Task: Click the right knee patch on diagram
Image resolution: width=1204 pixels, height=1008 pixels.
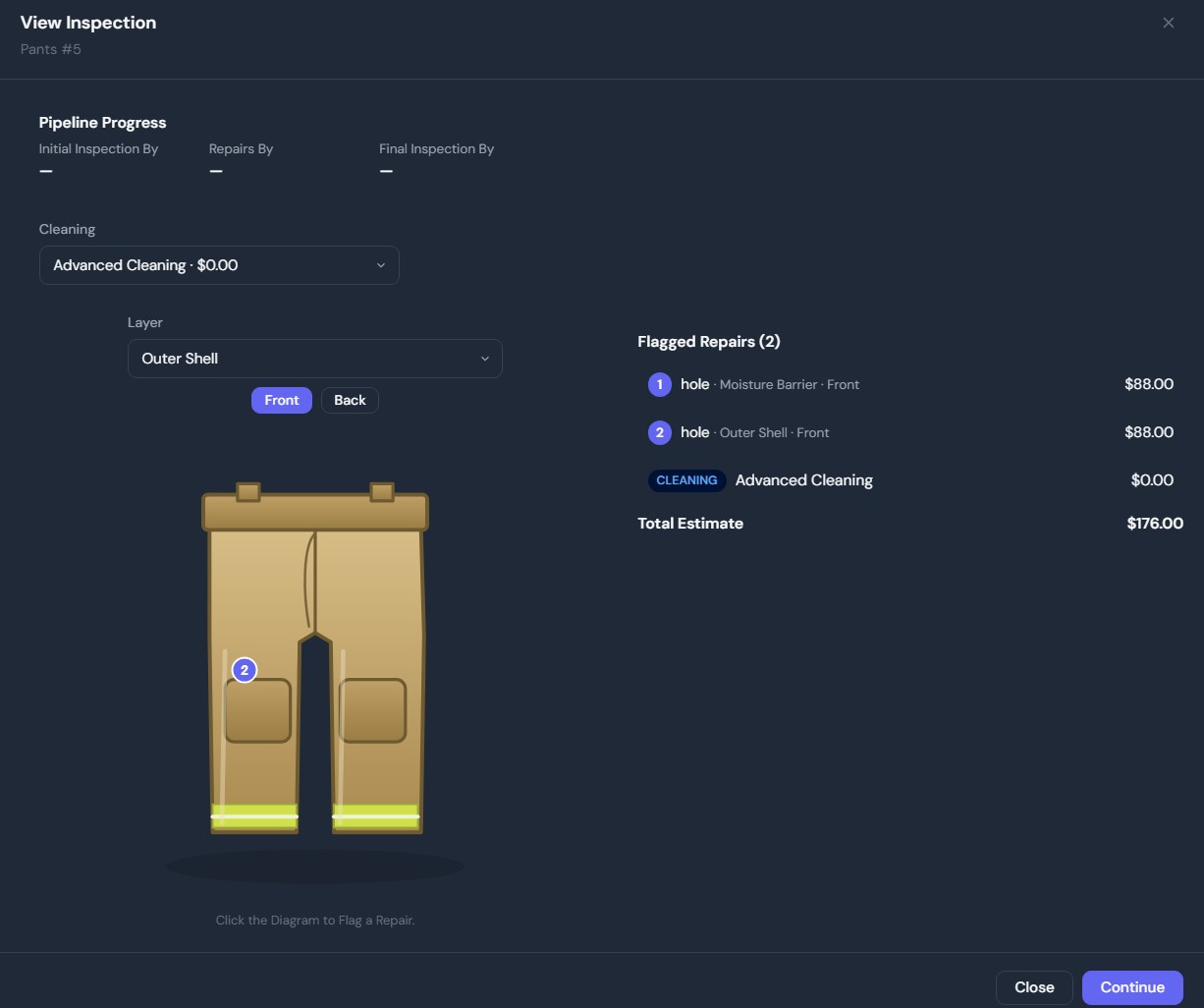Action: (x=373, y=710)
